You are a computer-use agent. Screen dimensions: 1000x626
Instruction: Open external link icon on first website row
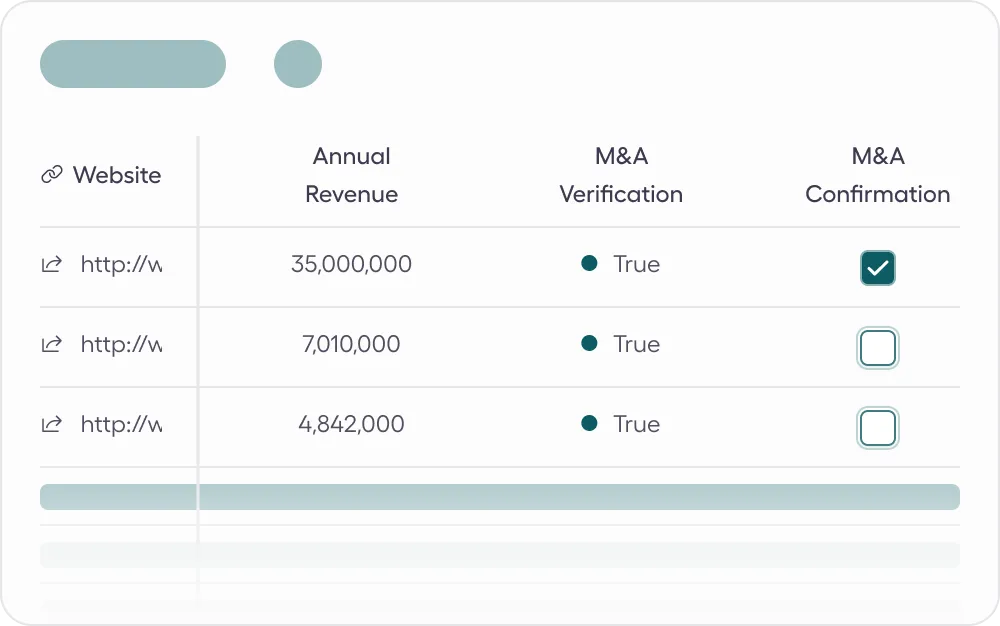tap(51, 264)
